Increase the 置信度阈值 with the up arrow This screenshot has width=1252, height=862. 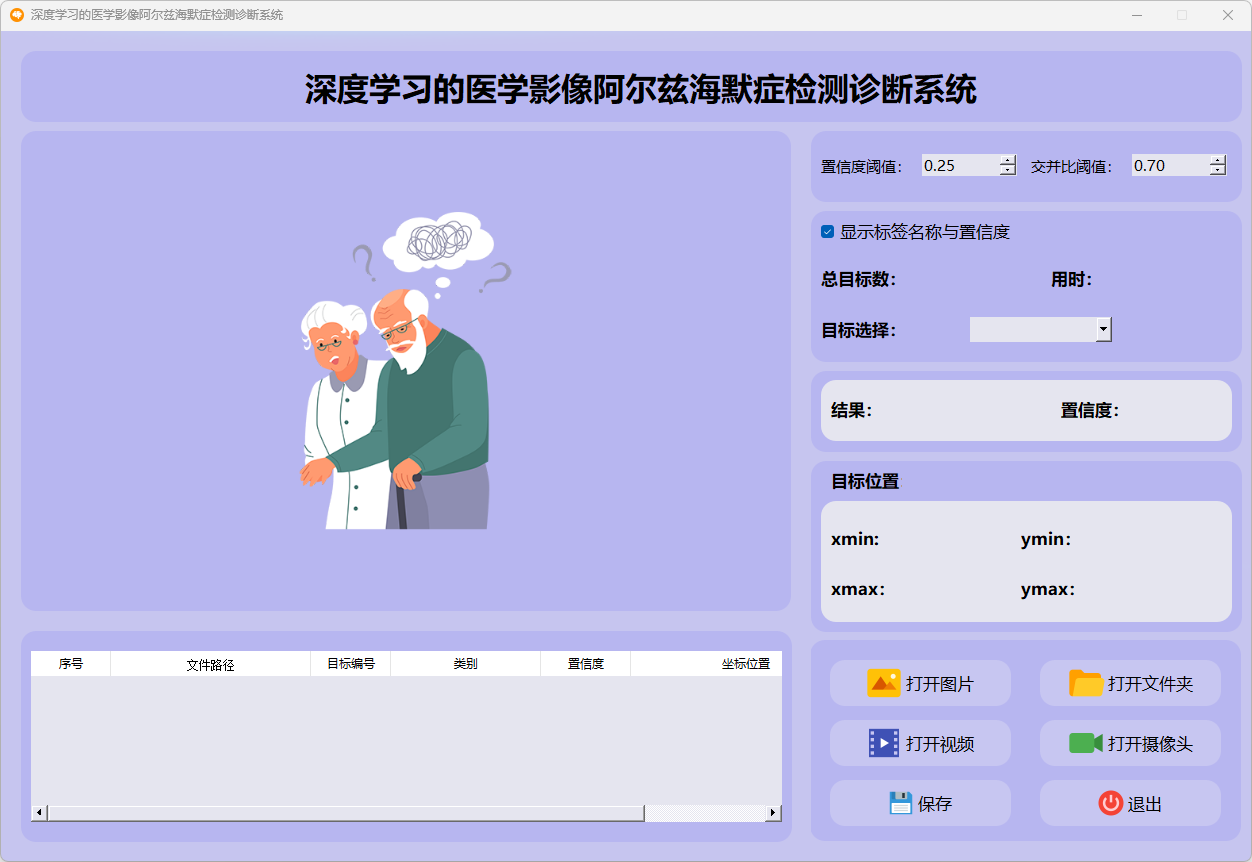(1008, 160)
